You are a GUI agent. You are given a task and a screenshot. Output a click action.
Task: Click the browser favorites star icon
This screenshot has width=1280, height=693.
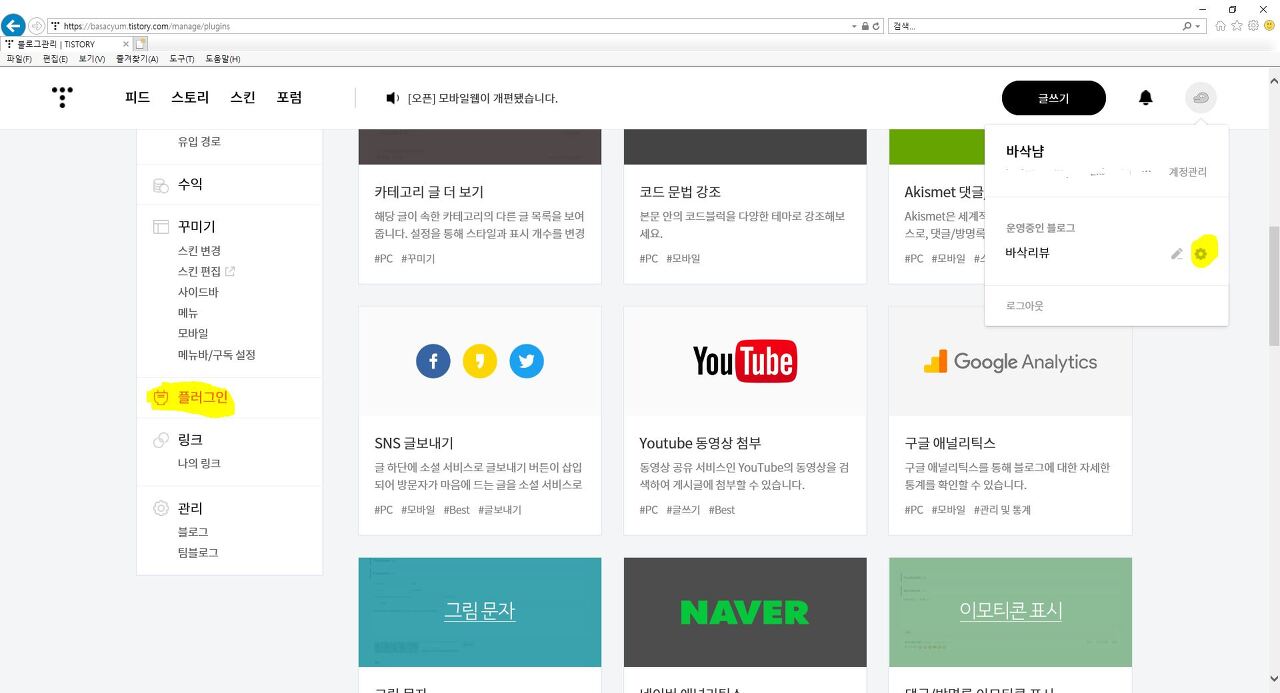(x=1237, y=25)
